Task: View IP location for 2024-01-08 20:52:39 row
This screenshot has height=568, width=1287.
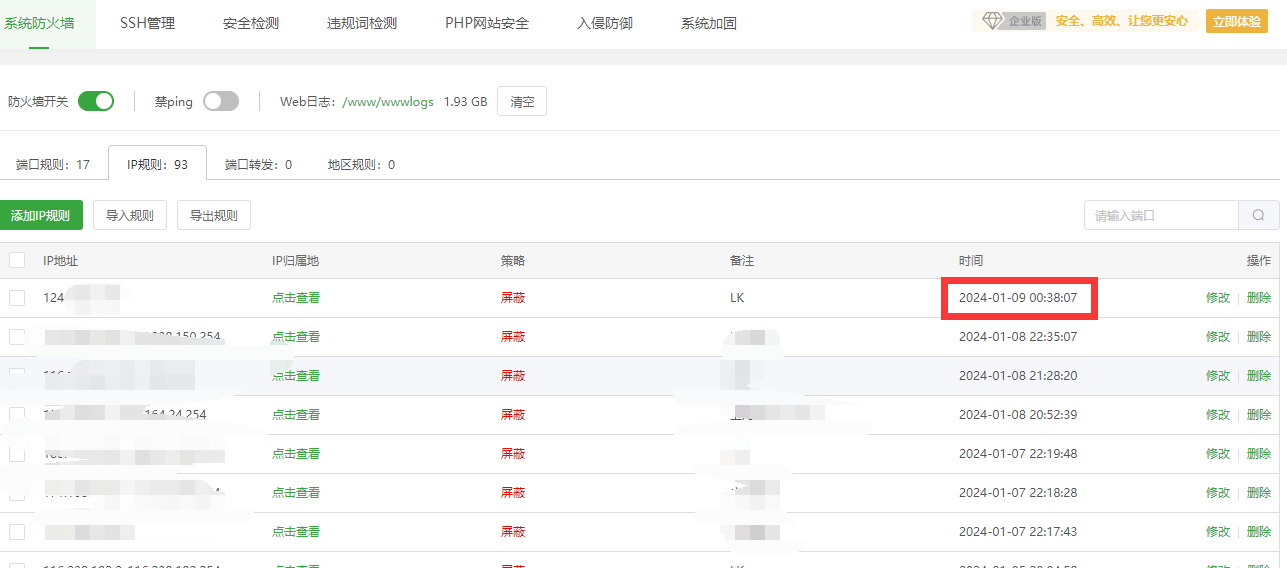Action: coord(296,415)
